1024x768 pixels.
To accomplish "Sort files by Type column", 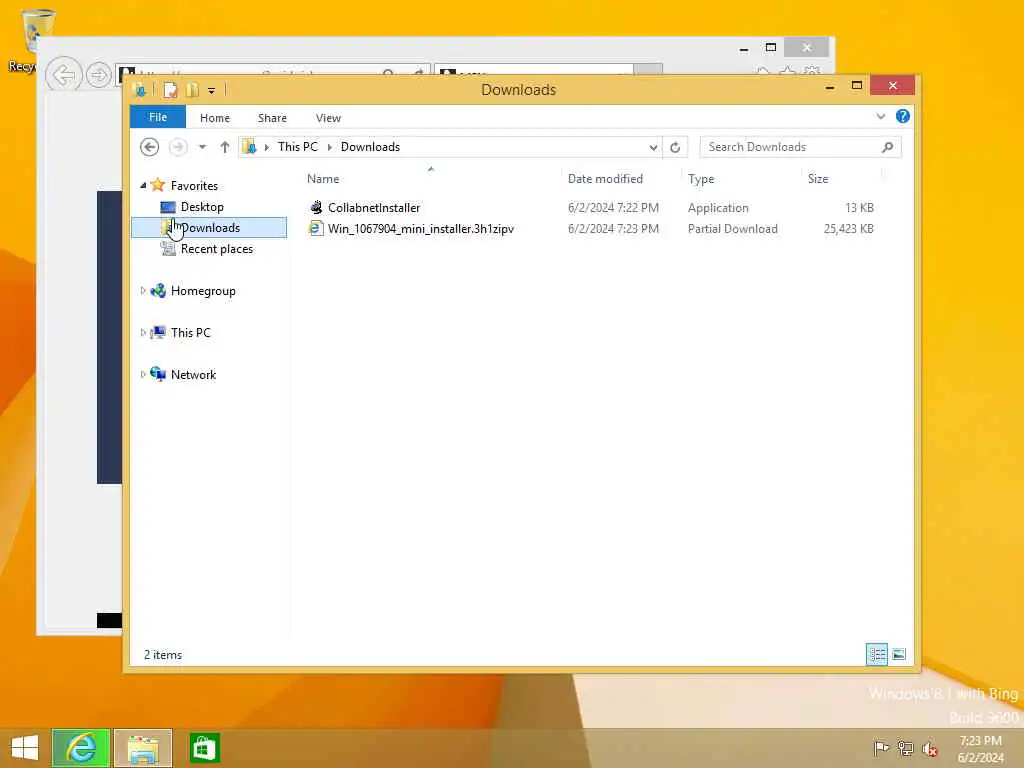I will 701,179.
